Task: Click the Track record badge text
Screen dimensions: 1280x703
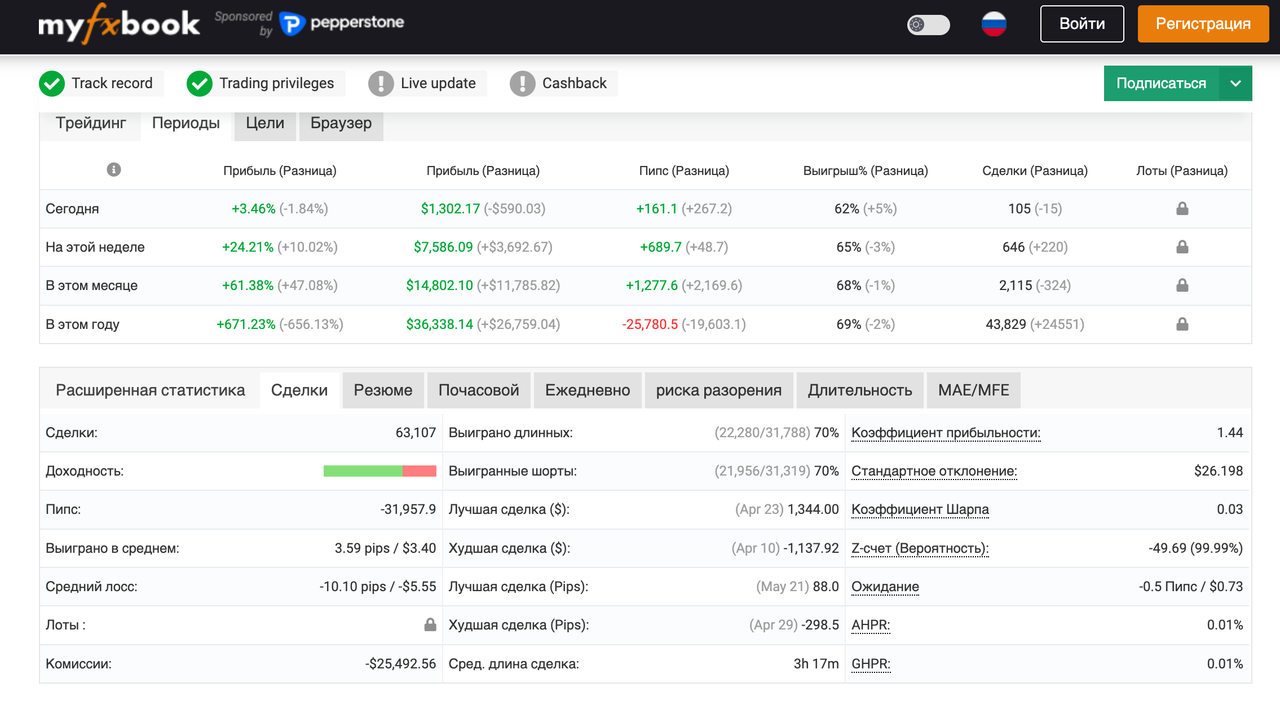Action: [x=112, y=83]
